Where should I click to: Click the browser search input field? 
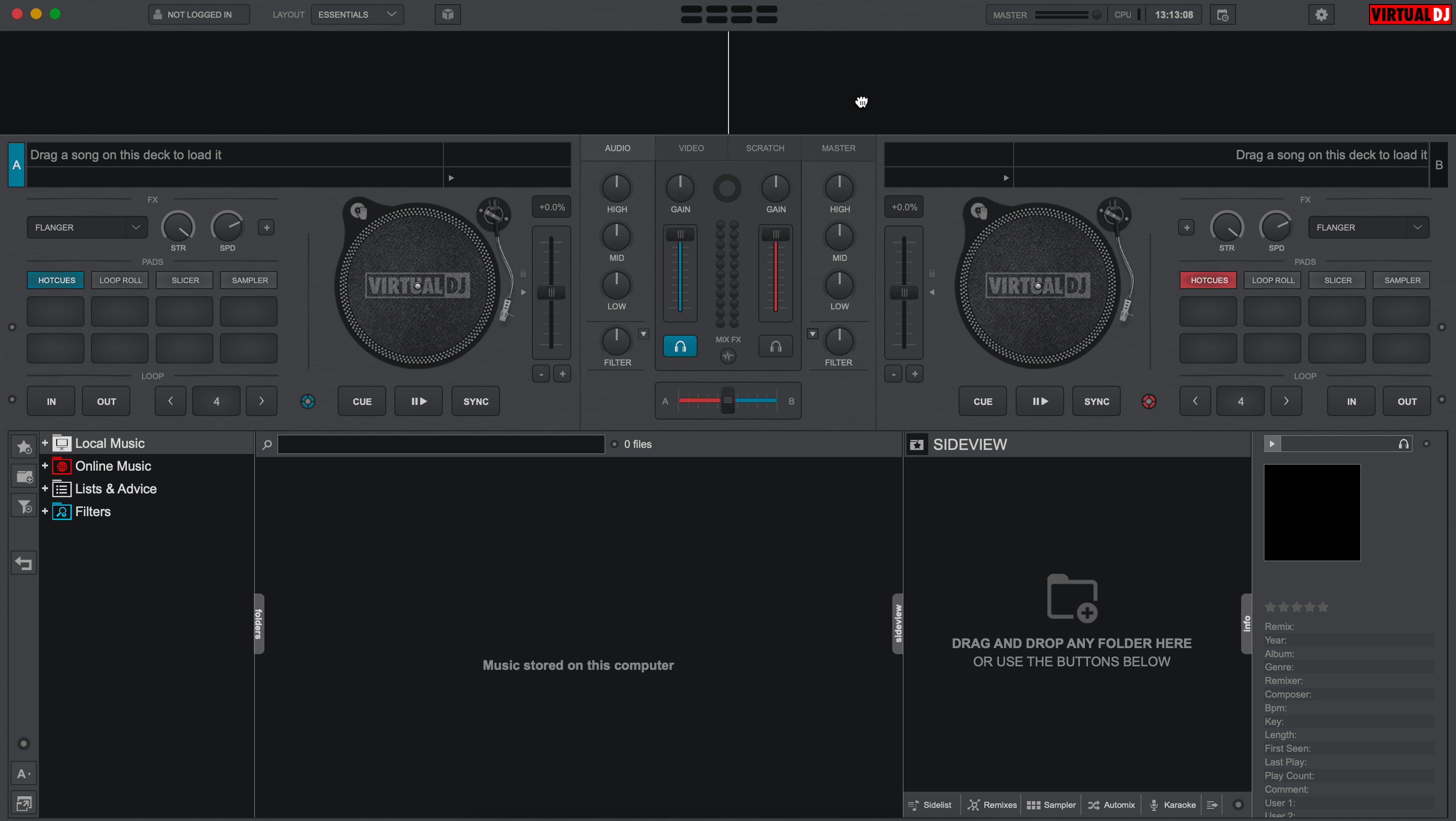pos(441,444)
